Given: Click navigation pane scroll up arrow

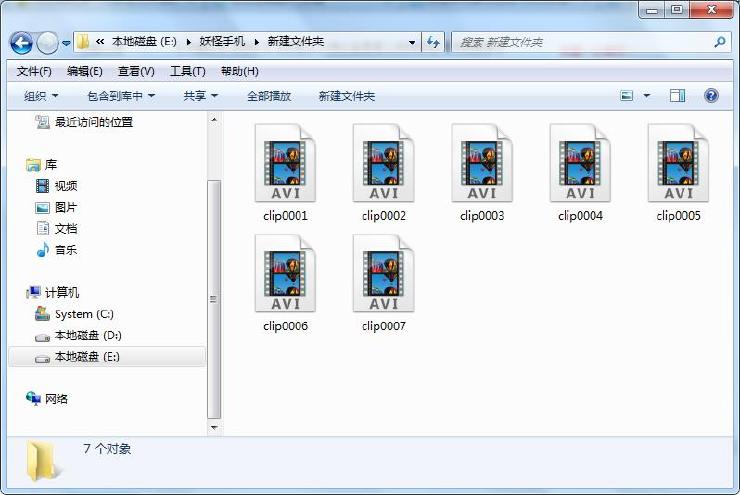Looking at the screenshot, I should click(214, 120).
